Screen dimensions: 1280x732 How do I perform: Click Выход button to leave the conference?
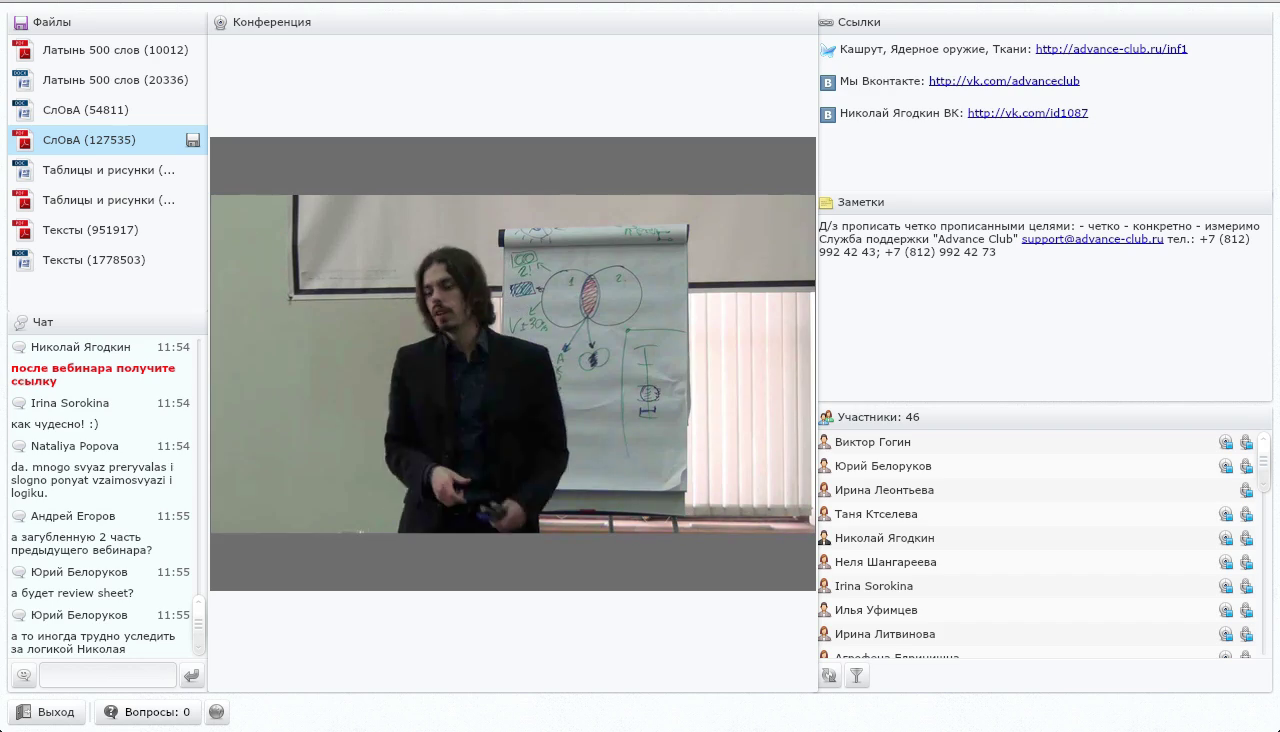[46, 712]
